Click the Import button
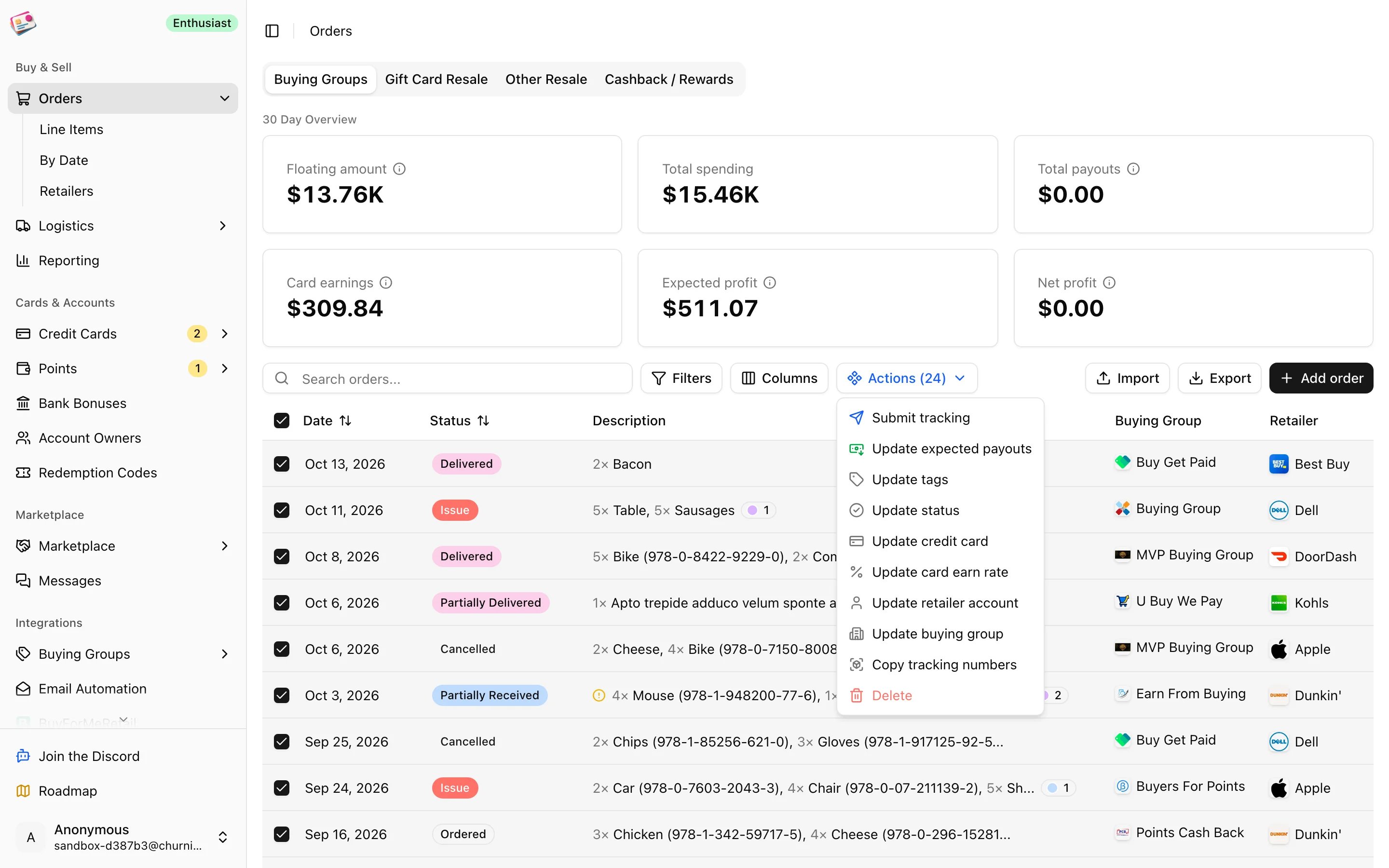Viewport: 1389px width, 868px height. [1127, 379]
